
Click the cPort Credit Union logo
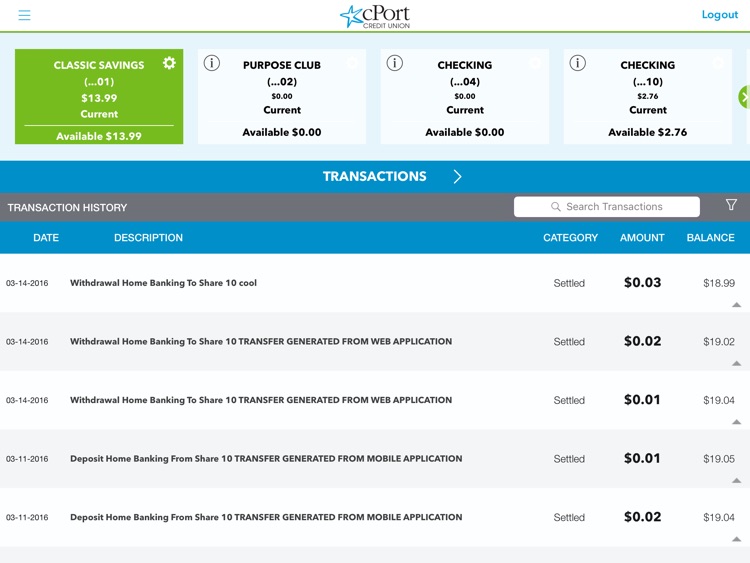(x=375, y=17)
